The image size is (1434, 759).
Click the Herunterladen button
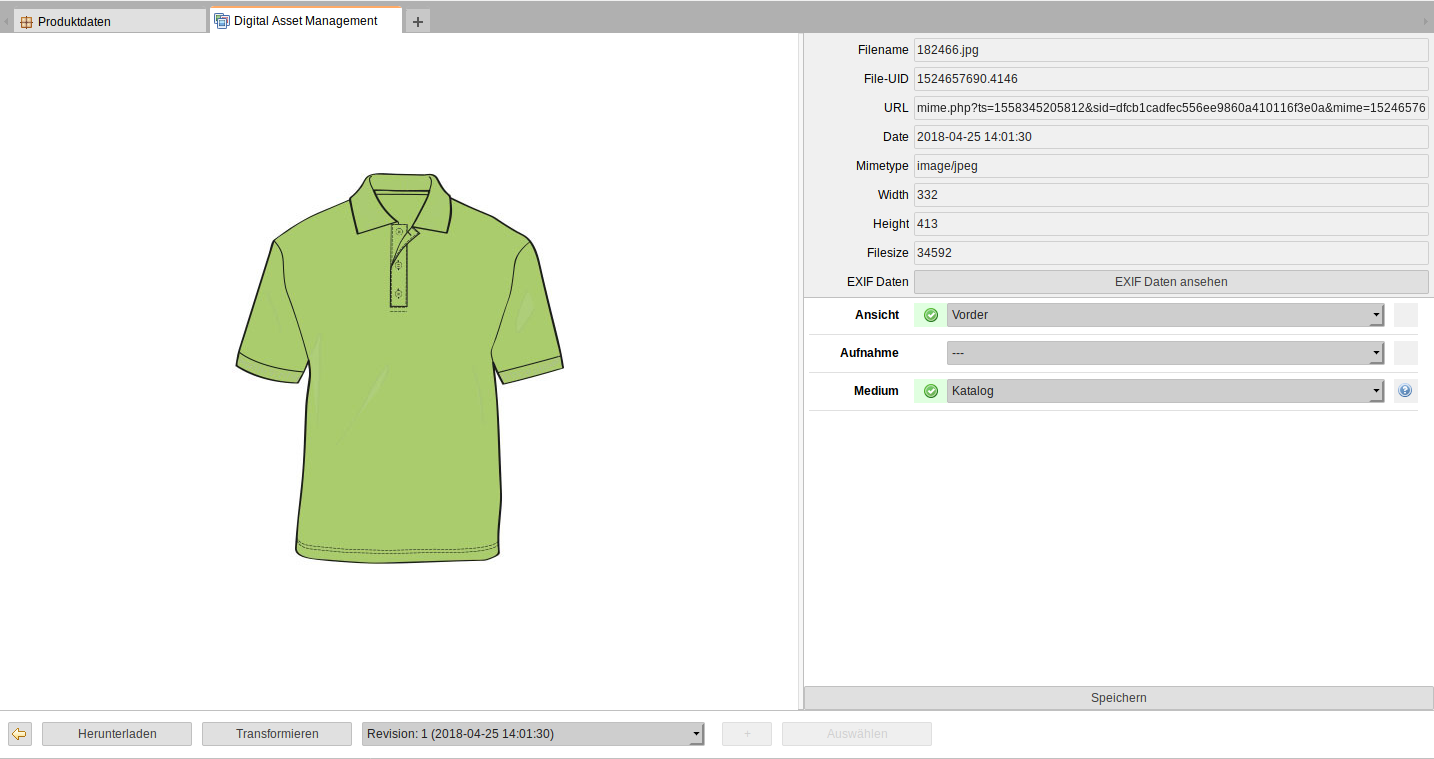[x=117, y=734]
